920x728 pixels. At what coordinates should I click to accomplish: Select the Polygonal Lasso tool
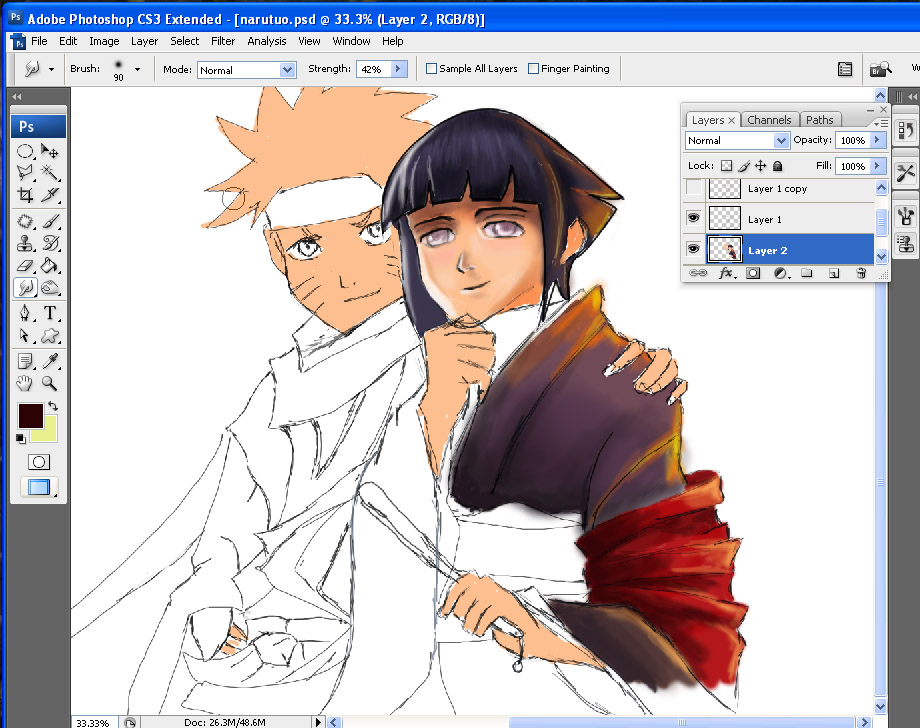tap(25, 172)
